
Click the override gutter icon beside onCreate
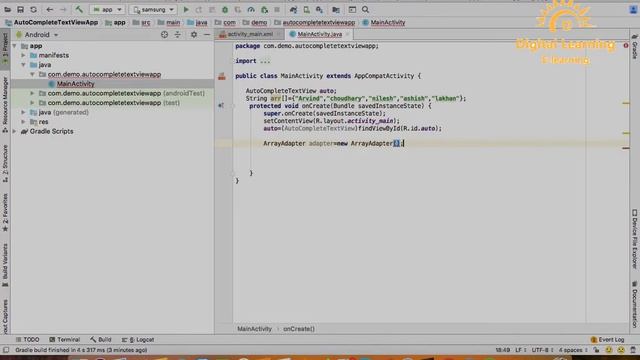(221, 106)
